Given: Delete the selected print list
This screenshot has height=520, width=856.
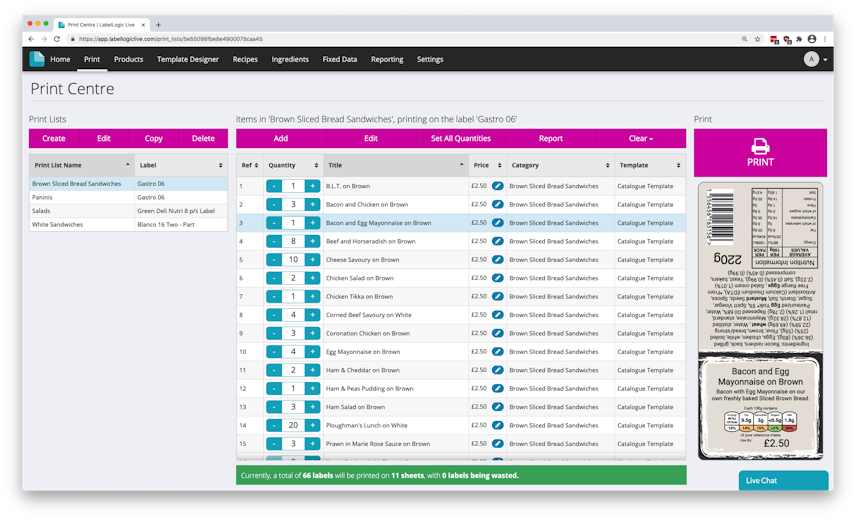Looking at the screenshot, I should [203, 139].
